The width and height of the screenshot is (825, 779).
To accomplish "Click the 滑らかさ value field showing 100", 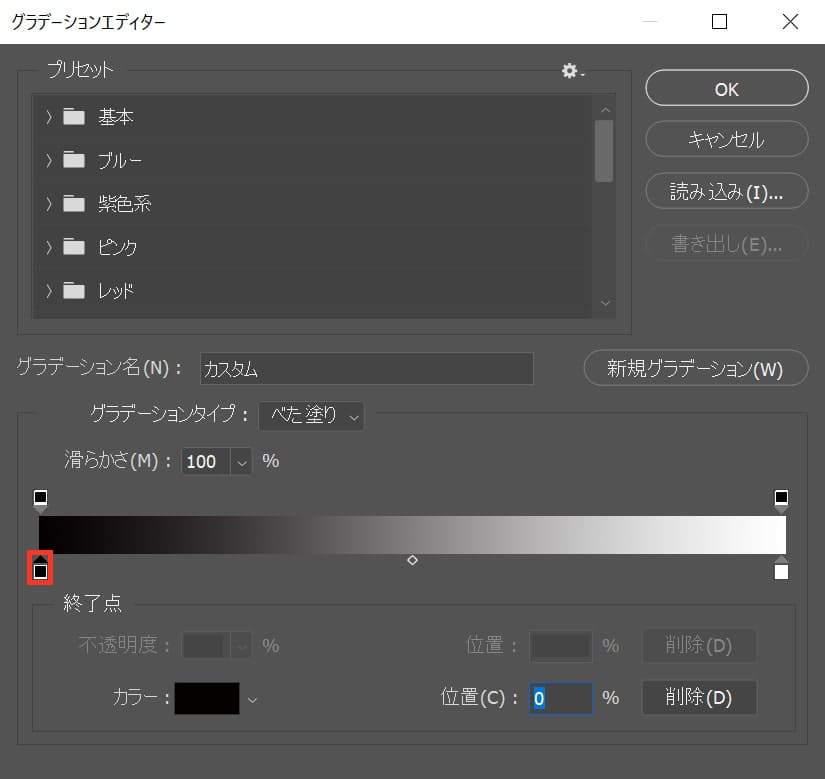I will (x=206, y=462).
